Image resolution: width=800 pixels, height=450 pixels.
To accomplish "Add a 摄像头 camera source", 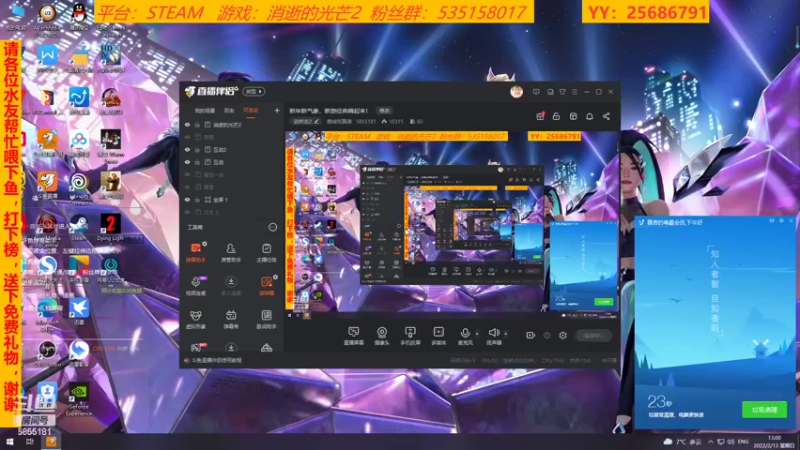I will tap(382, 336).
